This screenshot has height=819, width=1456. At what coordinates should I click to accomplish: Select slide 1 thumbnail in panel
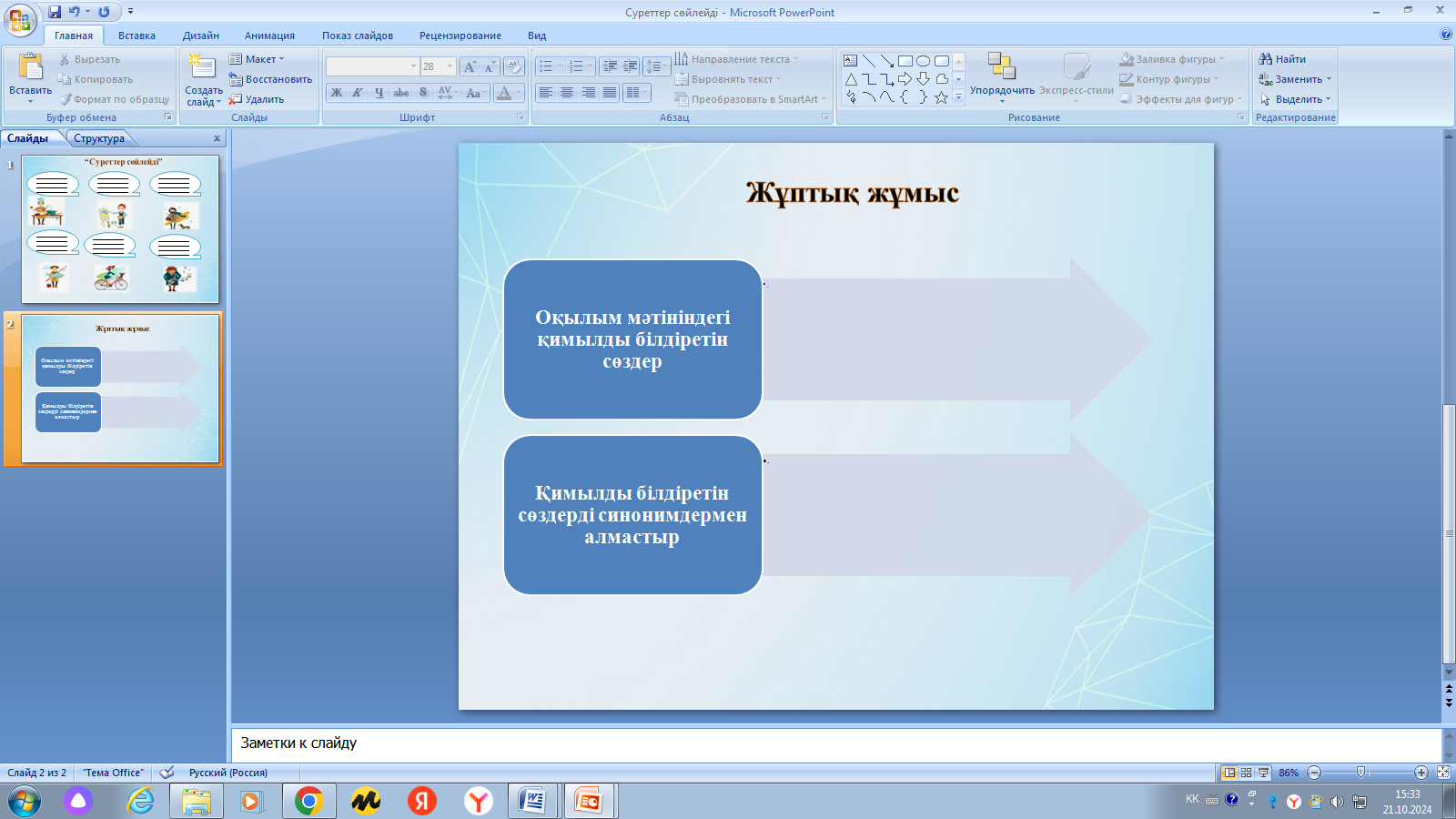120,228
